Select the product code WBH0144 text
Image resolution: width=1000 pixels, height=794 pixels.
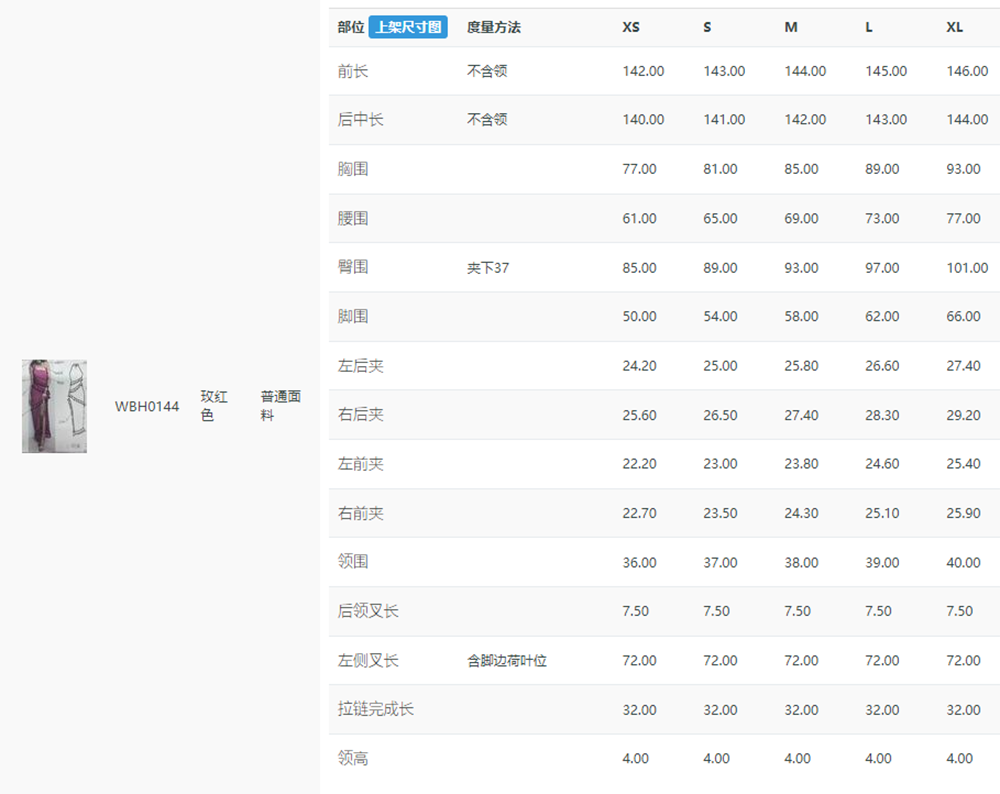pos(147,406)
